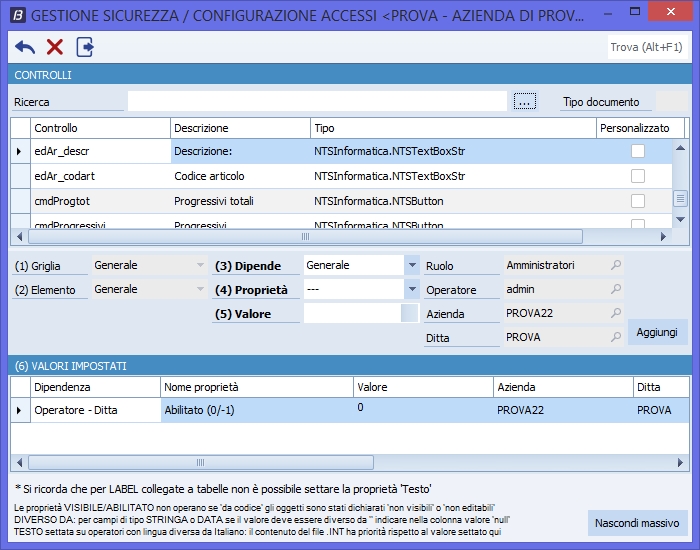Click the red X delete icon
Image resolution: width=700 pixels, height=550 pixels.
[55, 47]
